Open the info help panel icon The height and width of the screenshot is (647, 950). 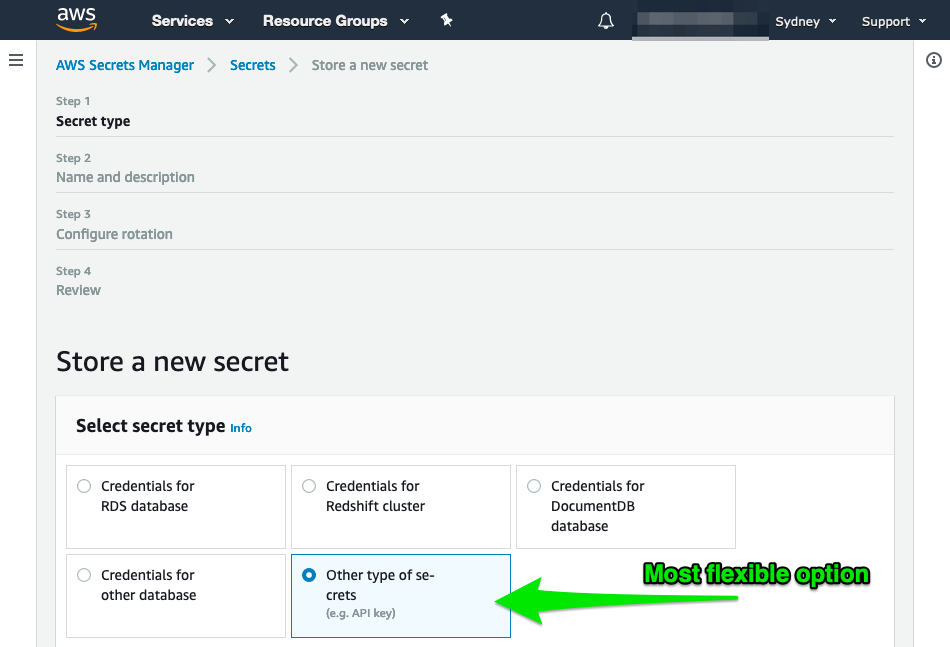point(934,60)
